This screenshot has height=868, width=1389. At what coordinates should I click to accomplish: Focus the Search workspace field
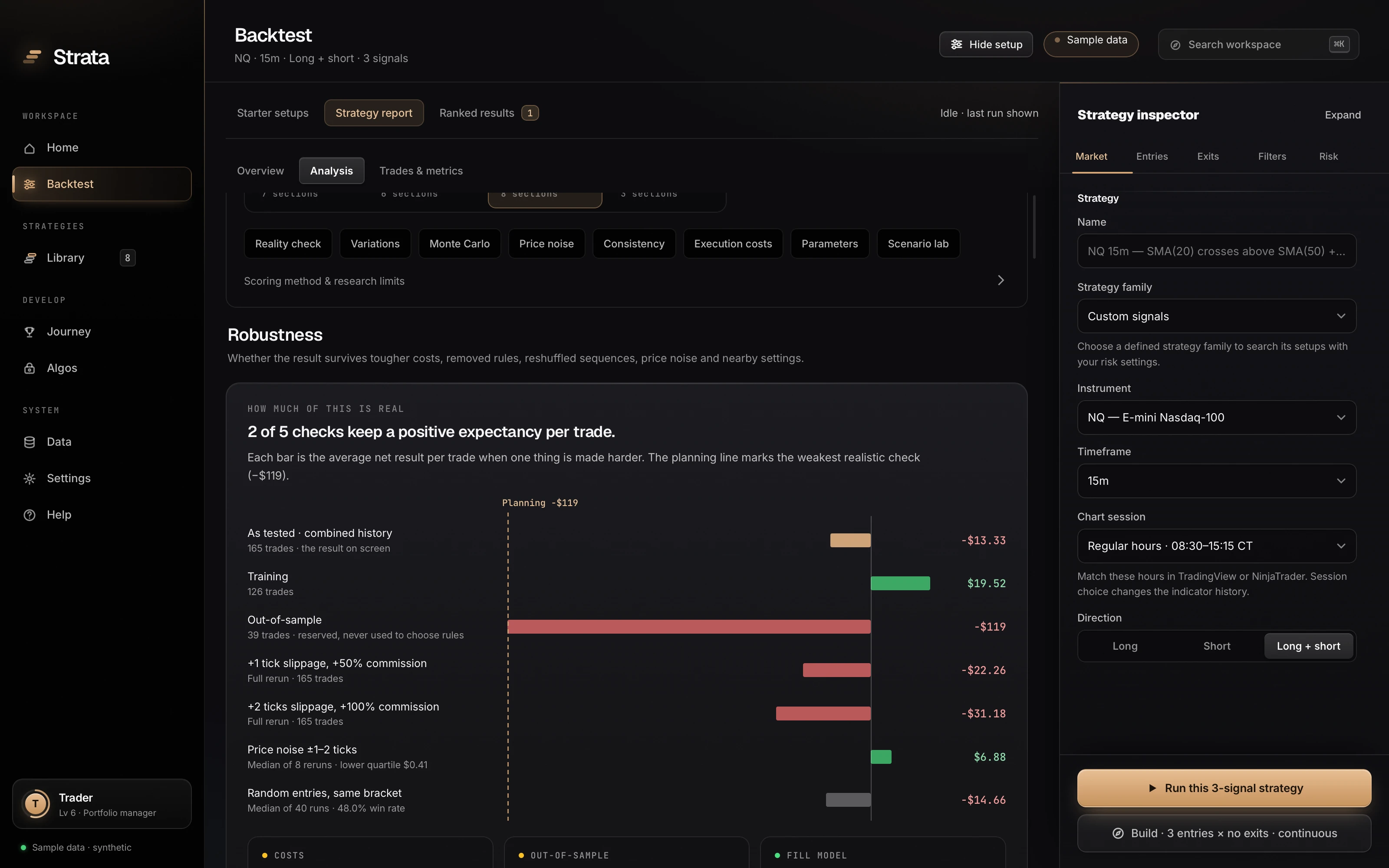click(x=1258, y=44)
